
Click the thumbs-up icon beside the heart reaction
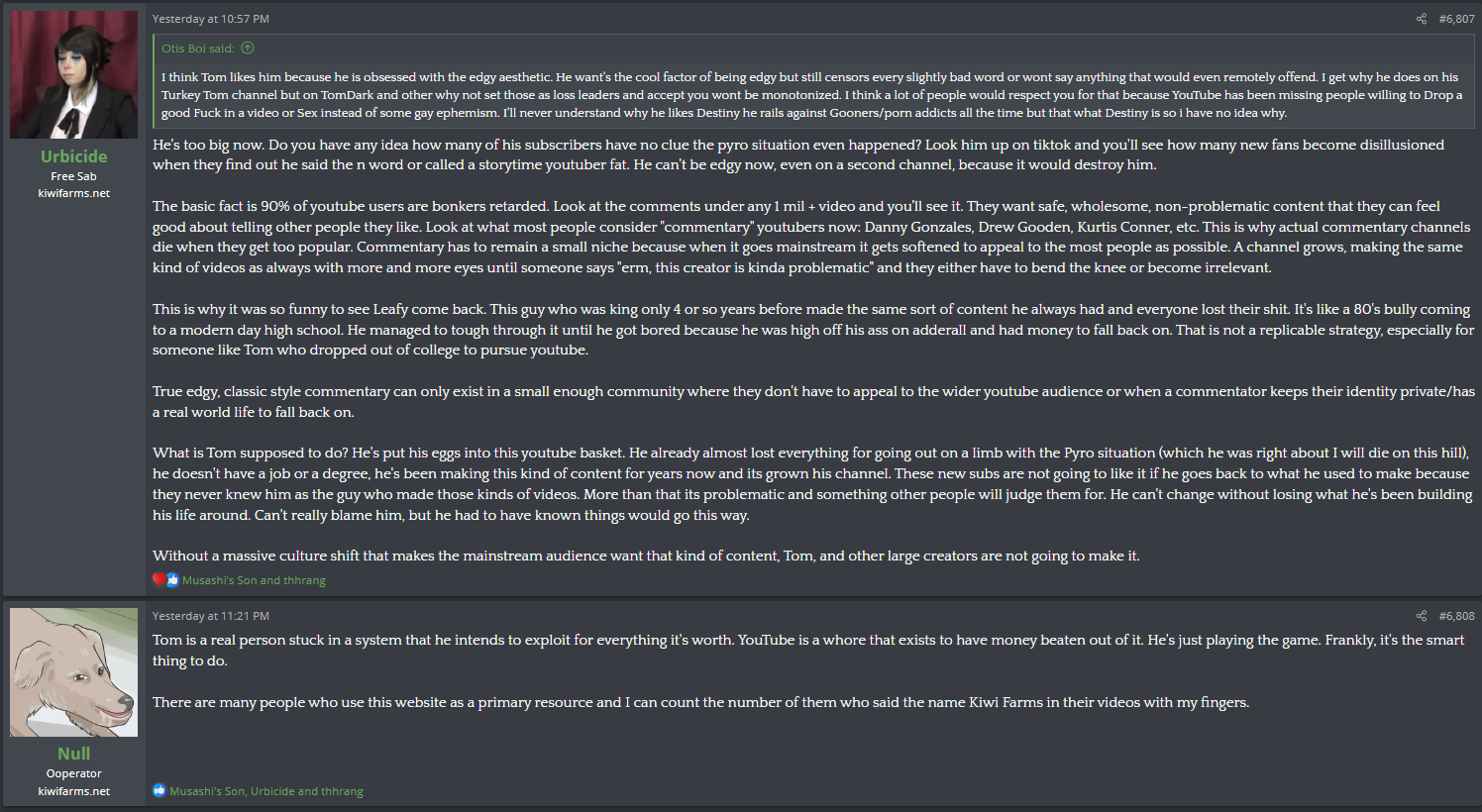[172, 580]
